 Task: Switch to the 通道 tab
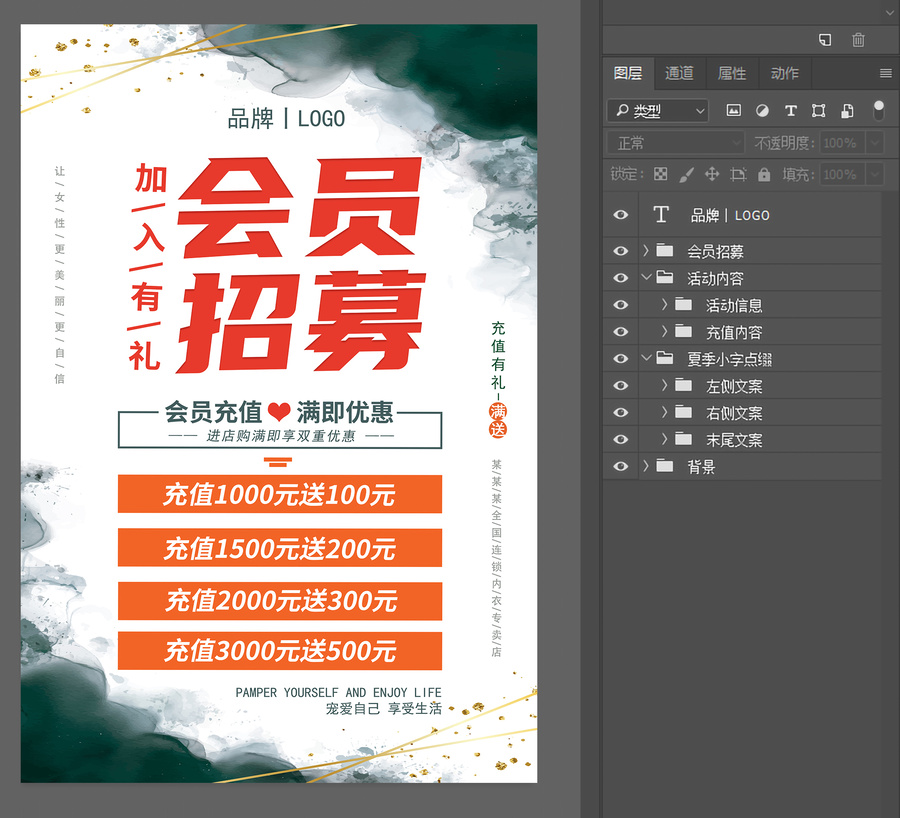coord(680,73)
